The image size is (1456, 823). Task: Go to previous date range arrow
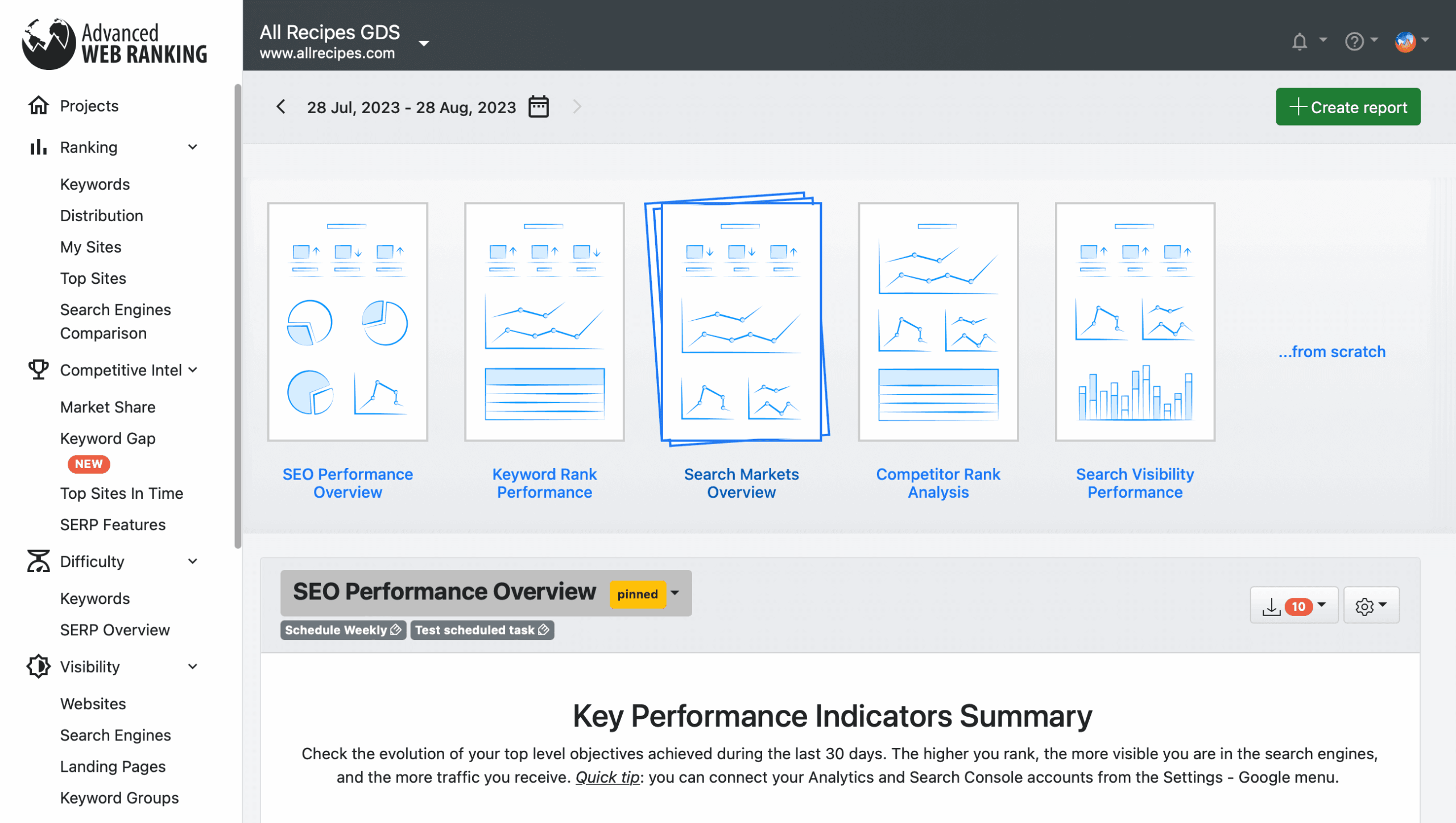point(281,107)
